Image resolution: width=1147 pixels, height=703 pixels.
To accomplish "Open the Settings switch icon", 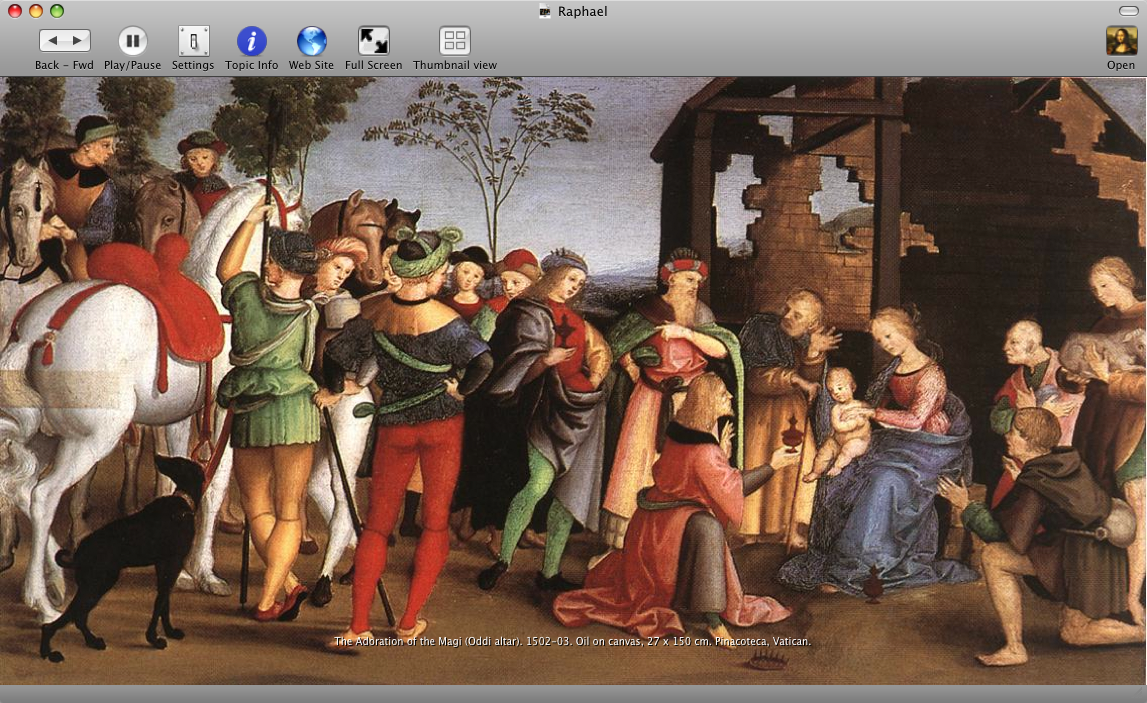I will coord(193,41).
